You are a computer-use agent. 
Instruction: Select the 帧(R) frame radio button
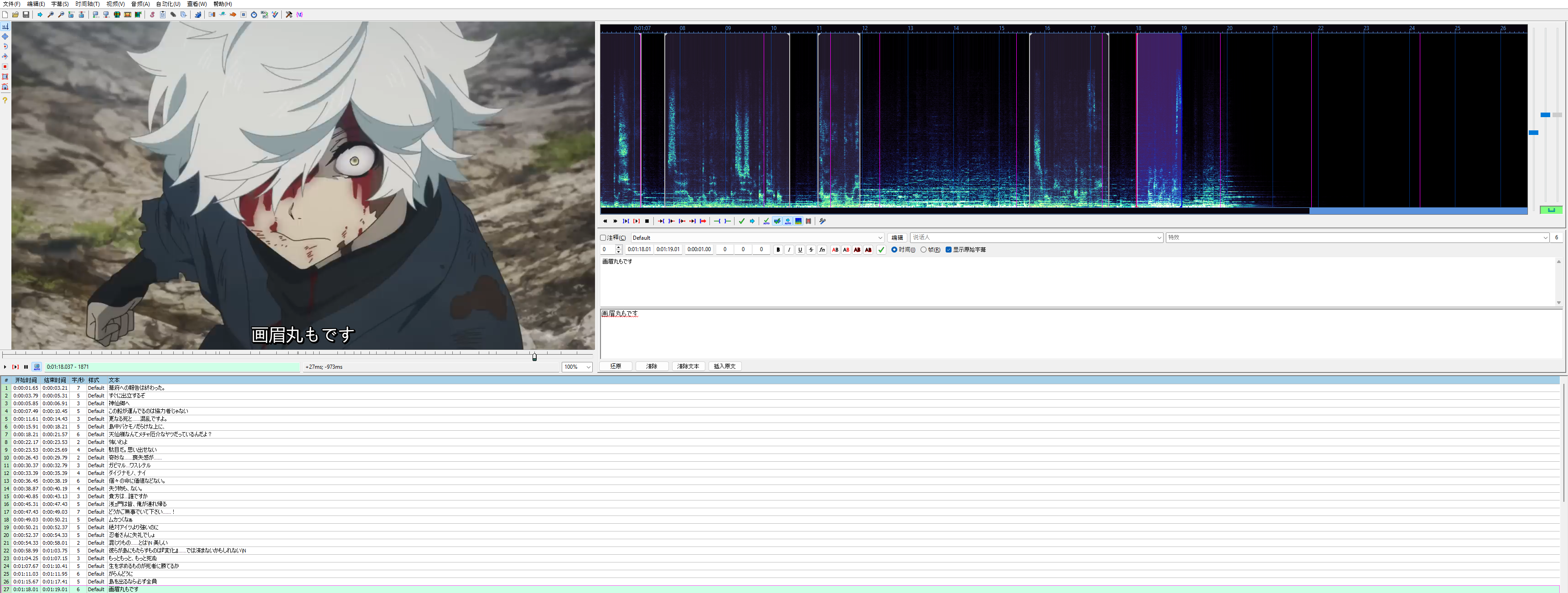click(923, 250)
